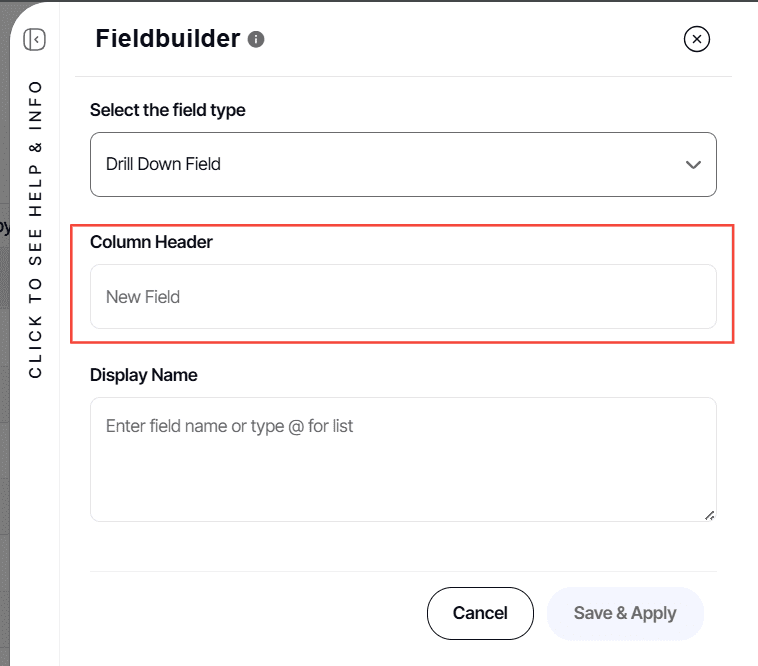This screenshot has width=758, height=666.
Task: Click the dimmed background left of the panel
Action: [4, 387]
